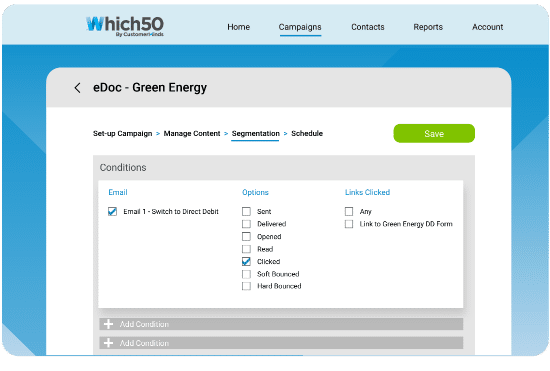Check the Hard Bounced option
The width and height of the screenshot is (550, 371).
point(246,286)
